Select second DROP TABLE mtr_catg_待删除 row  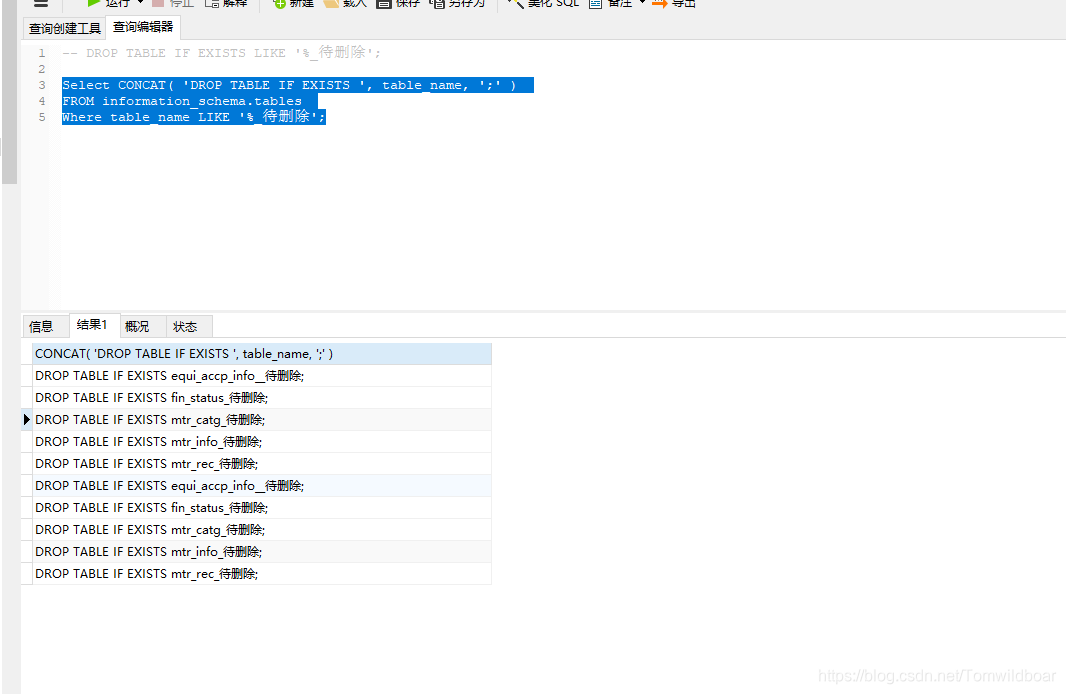pos(262,530)
